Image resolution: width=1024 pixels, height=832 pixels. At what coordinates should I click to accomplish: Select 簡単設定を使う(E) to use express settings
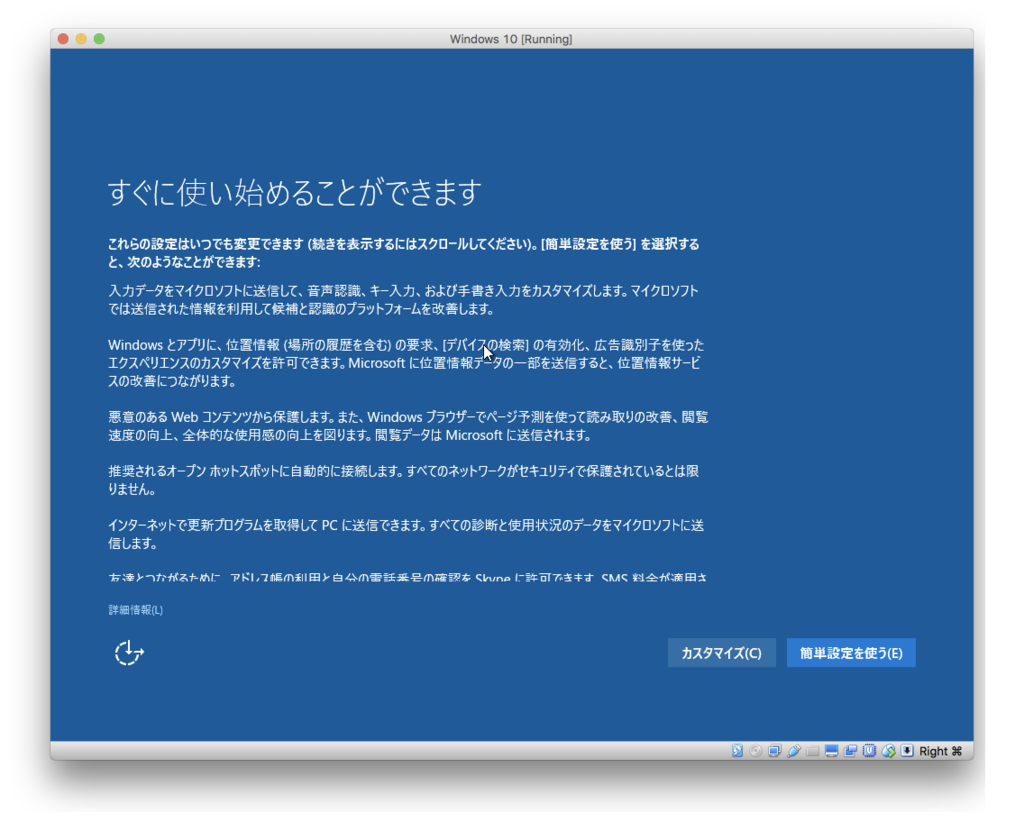(x=851, y=652)
